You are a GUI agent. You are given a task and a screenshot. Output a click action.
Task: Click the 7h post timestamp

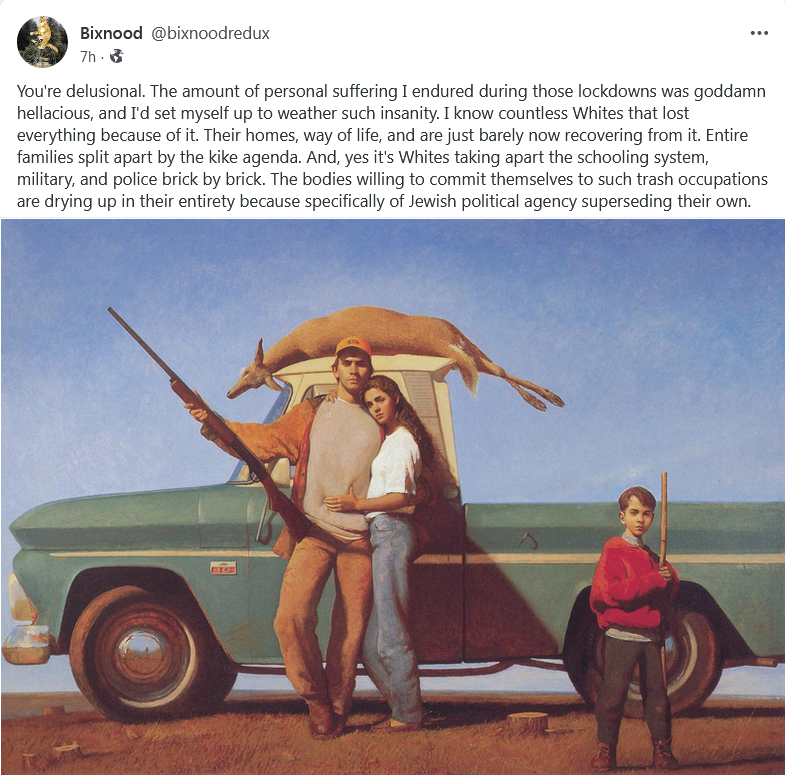coord(88,57)
